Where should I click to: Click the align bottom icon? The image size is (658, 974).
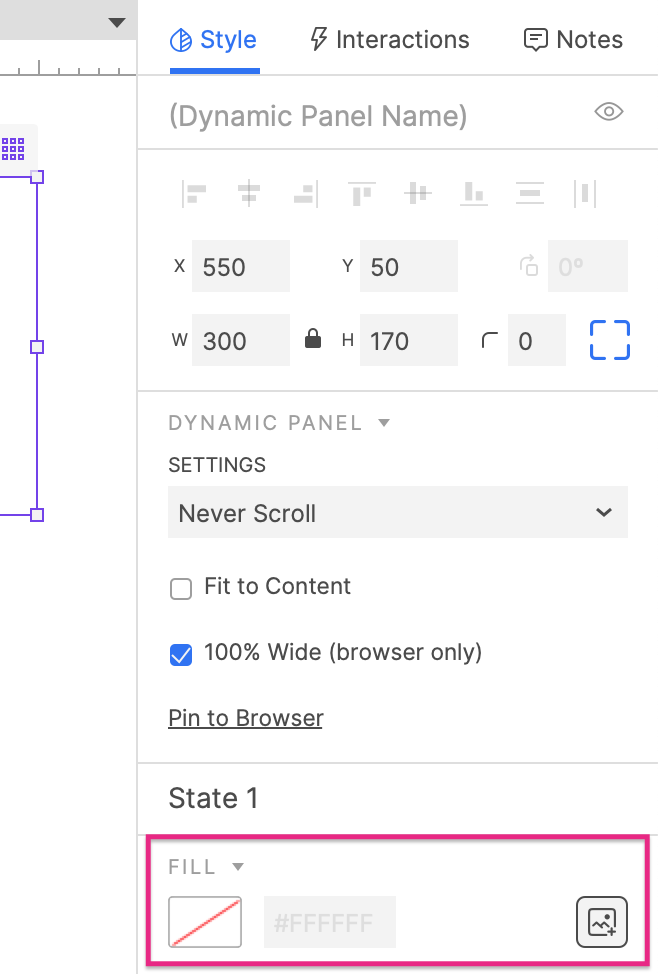click(473, 193)
